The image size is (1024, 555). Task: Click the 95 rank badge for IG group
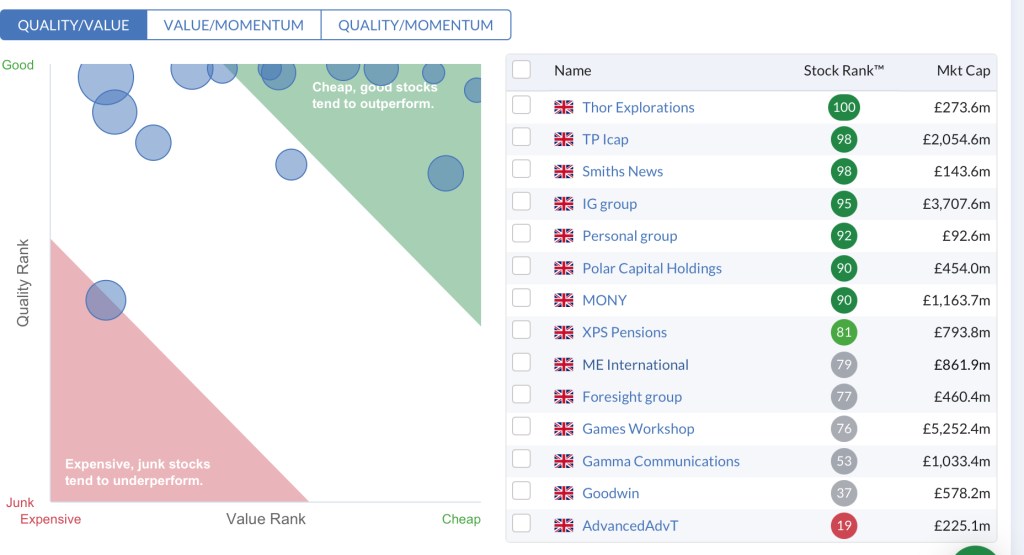pyautogui.click(x=844, y=204)
